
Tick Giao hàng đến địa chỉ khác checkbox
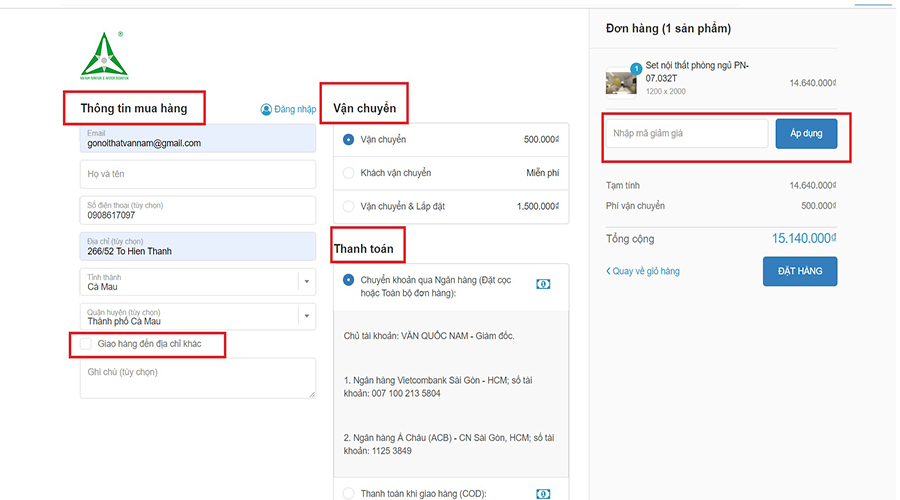[x=86, y=345]
